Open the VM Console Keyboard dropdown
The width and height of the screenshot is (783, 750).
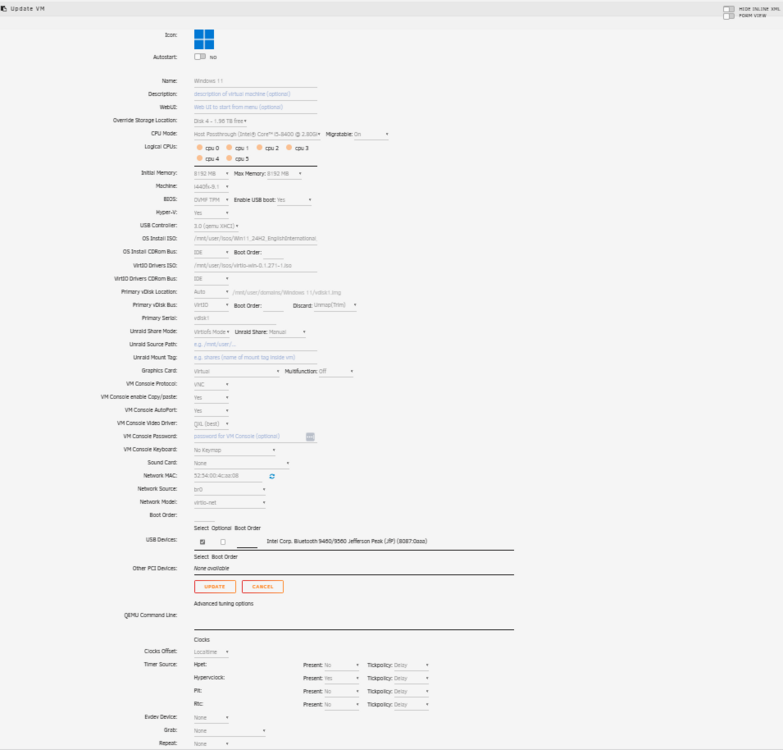(235, 450)
